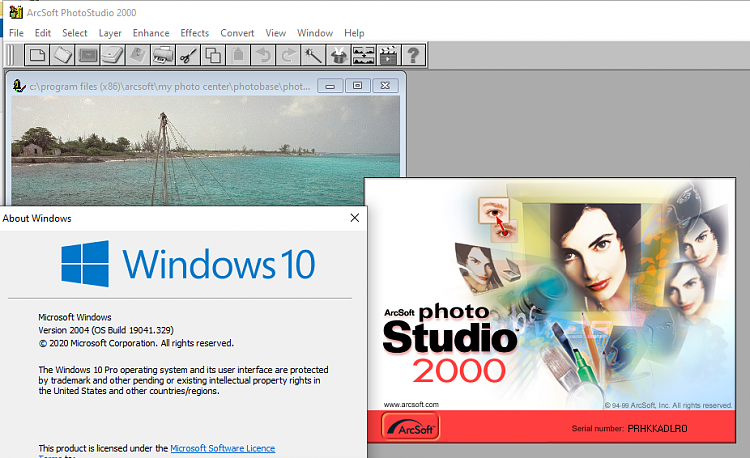Minimize the photo document window
Screen dimensions: 750x458
click(330, 86)
